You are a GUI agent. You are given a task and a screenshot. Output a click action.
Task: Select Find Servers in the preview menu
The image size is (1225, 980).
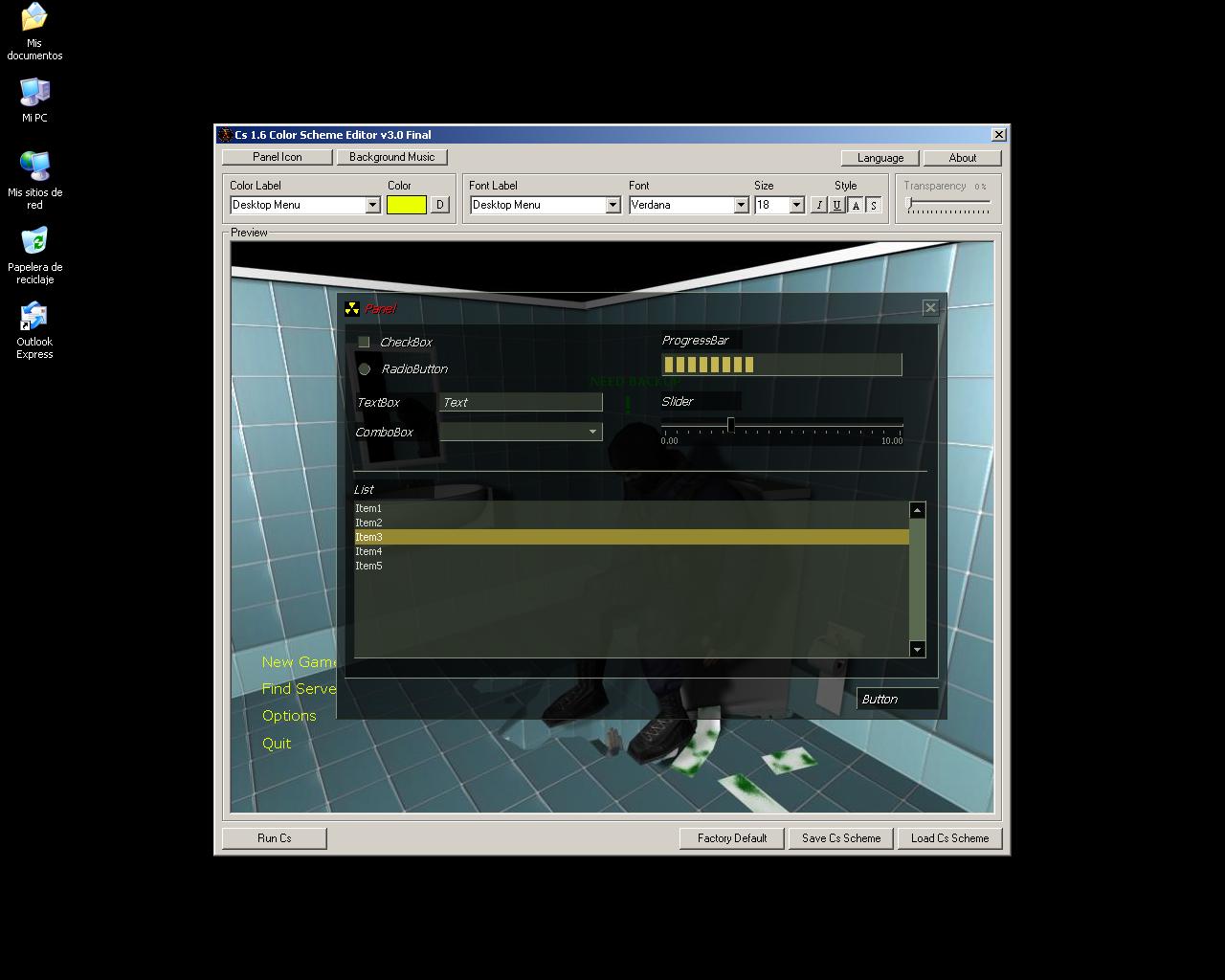coord(299,689)
